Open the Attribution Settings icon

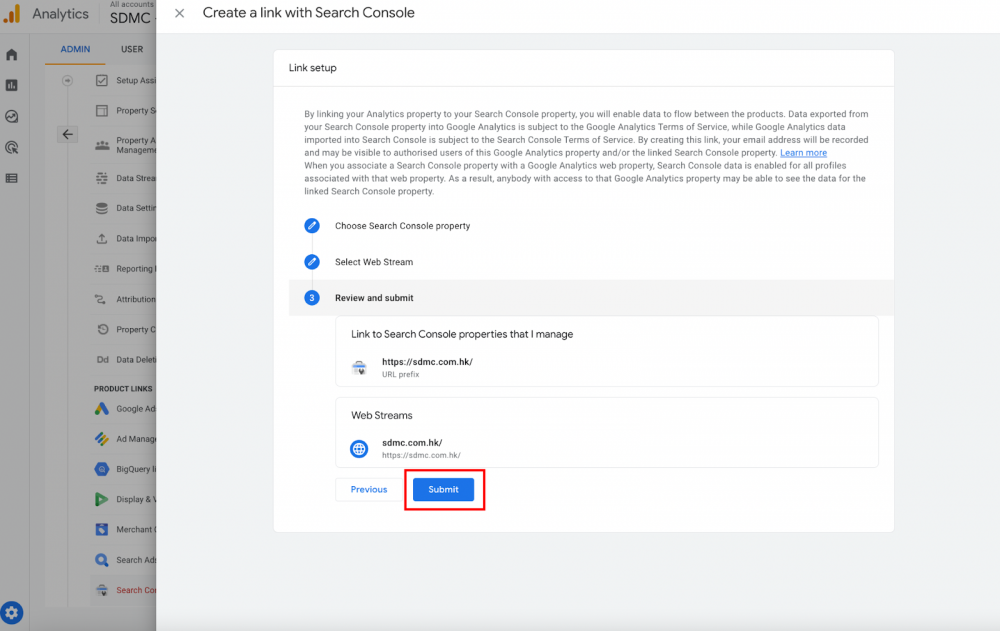[x=100, y=299]
